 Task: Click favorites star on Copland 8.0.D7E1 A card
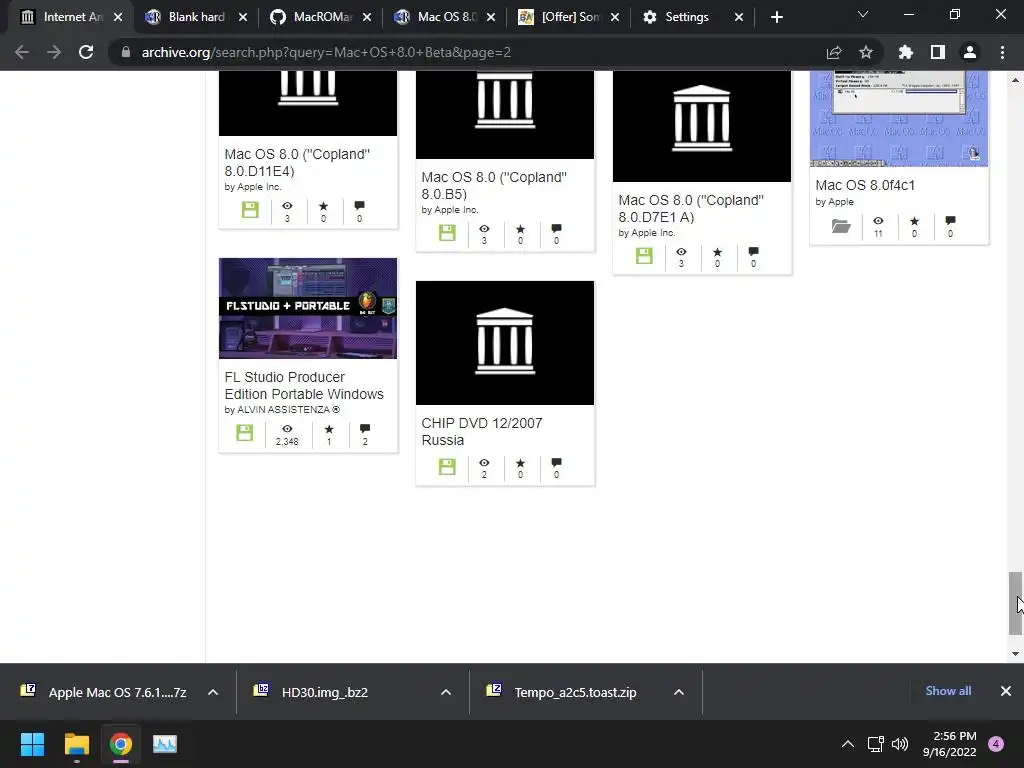point(717,251)
